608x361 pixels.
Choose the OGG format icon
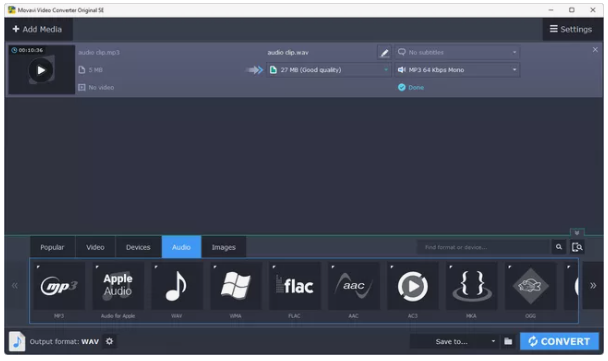pos(530,286)
